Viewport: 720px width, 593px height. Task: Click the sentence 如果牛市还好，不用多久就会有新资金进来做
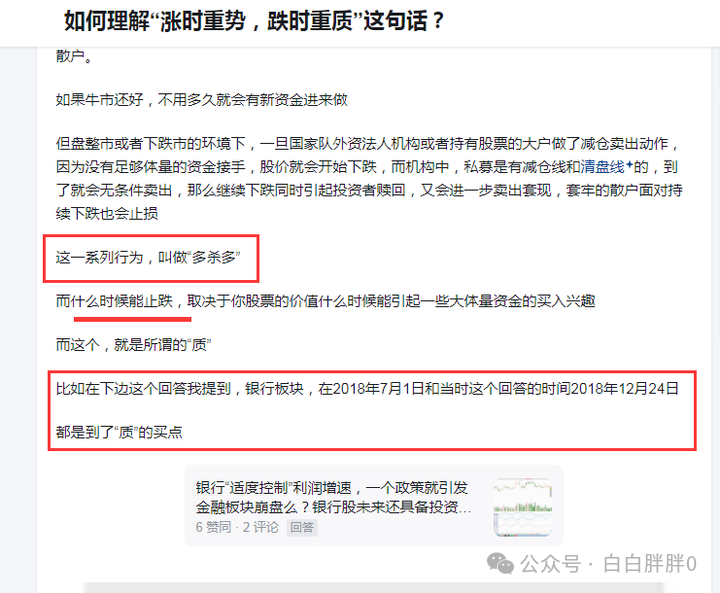pyautogui.click(x=202, y=100)
